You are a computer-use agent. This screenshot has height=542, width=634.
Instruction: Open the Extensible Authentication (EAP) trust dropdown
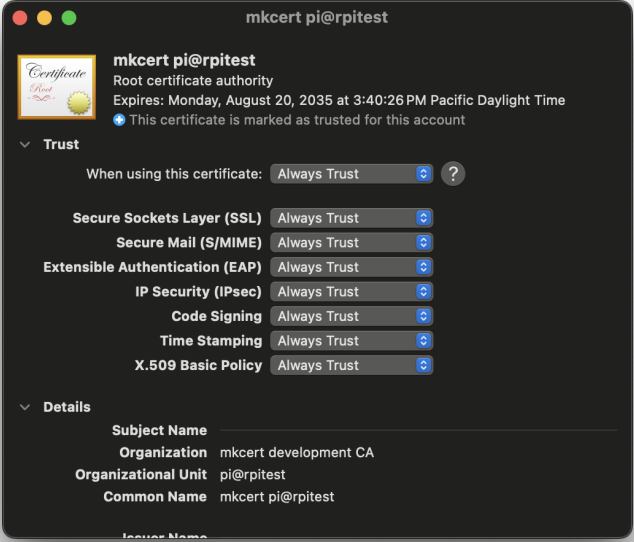tap(352, 267)
